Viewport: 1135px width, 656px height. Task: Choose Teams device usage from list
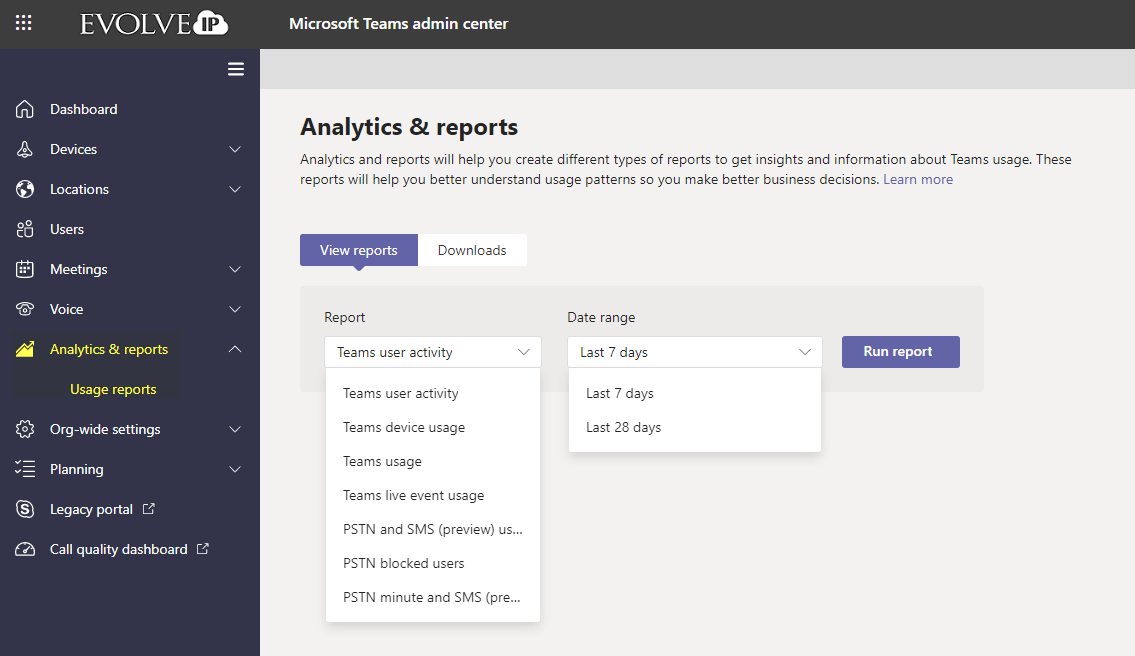[x=404, y=427]
